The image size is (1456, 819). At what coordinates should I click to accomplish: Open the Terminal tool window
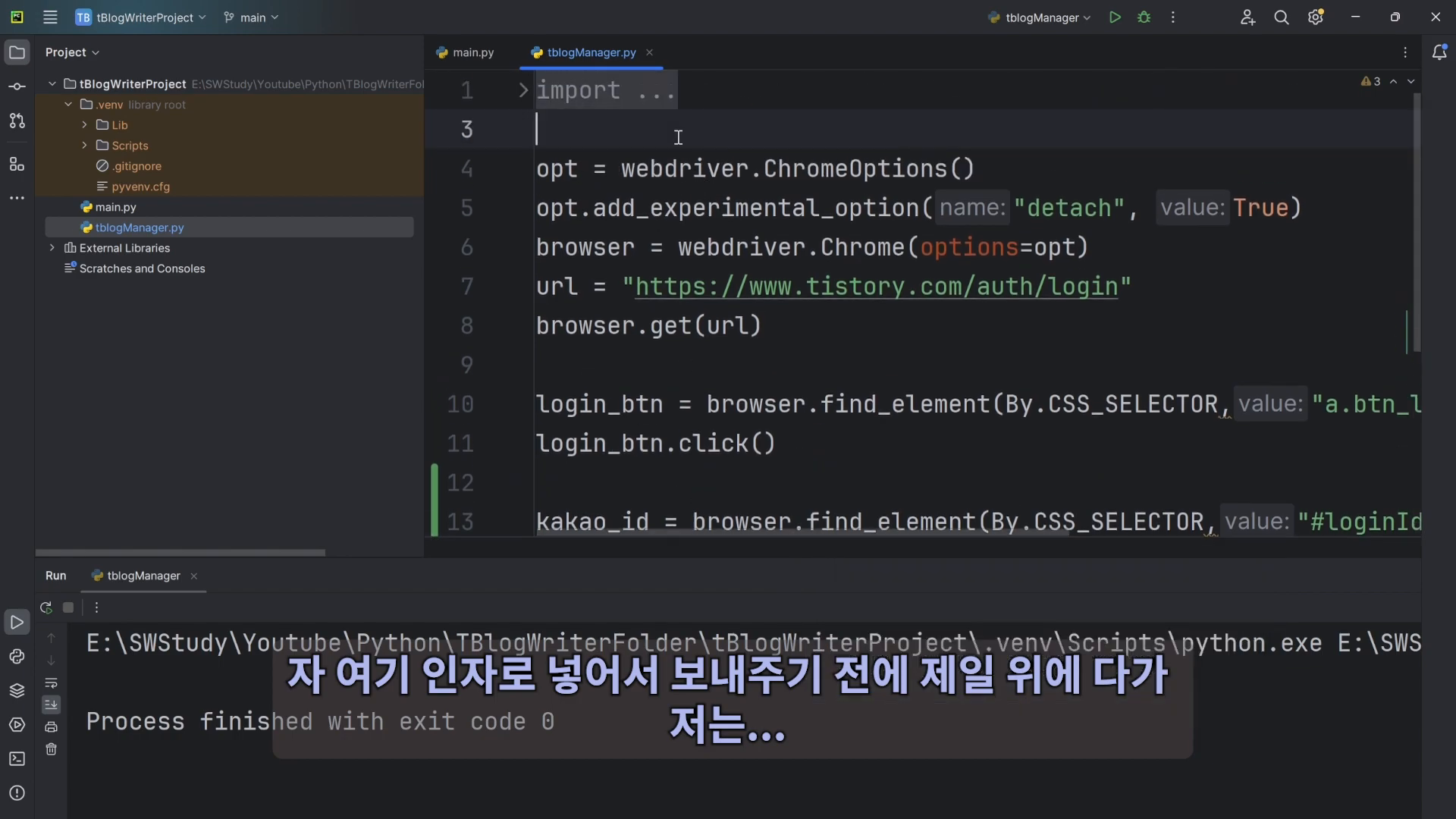pos(17,759)
